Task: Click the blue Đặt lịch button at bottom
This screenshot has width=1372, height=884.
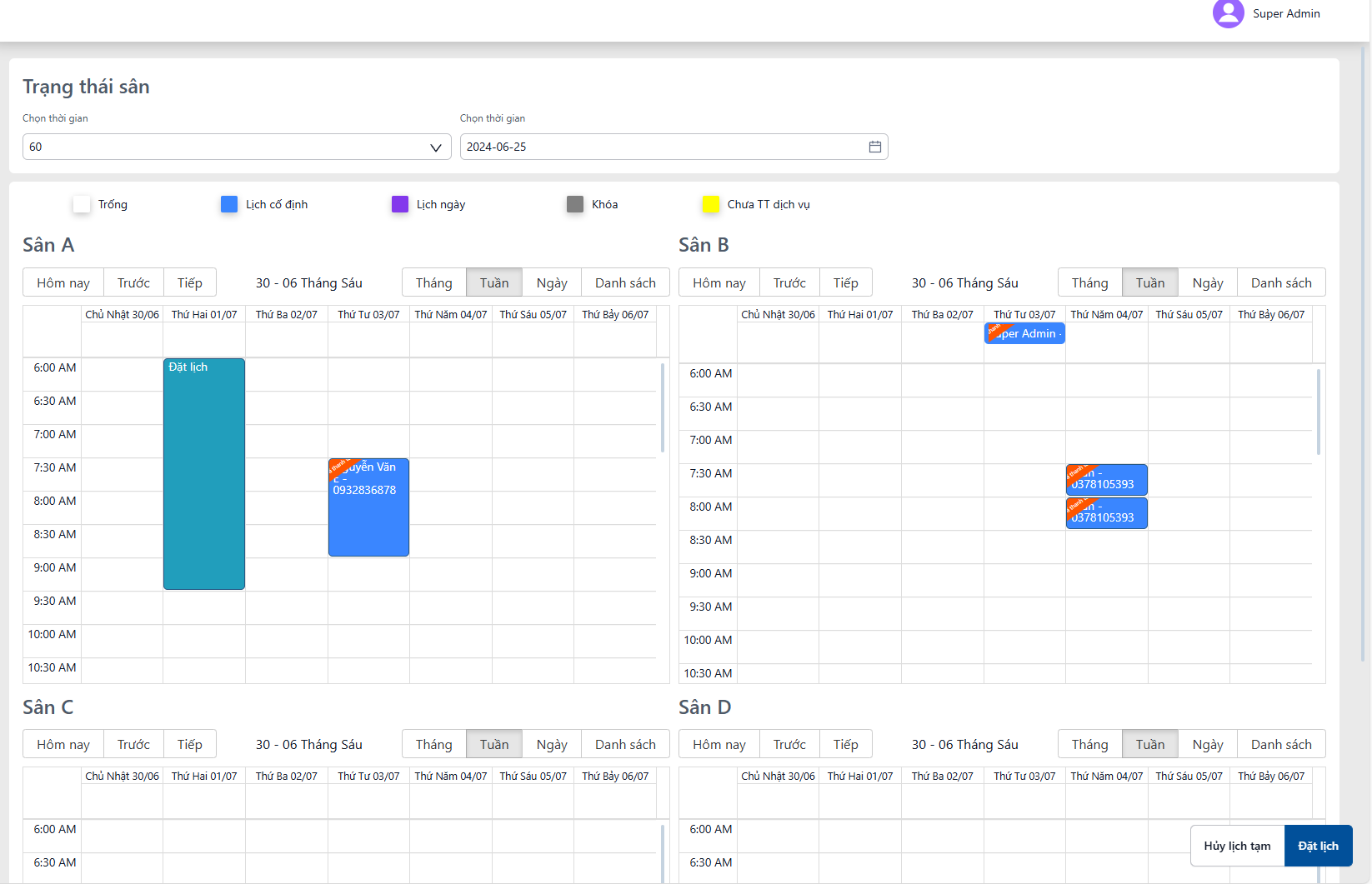Action: pos(1318,846)
